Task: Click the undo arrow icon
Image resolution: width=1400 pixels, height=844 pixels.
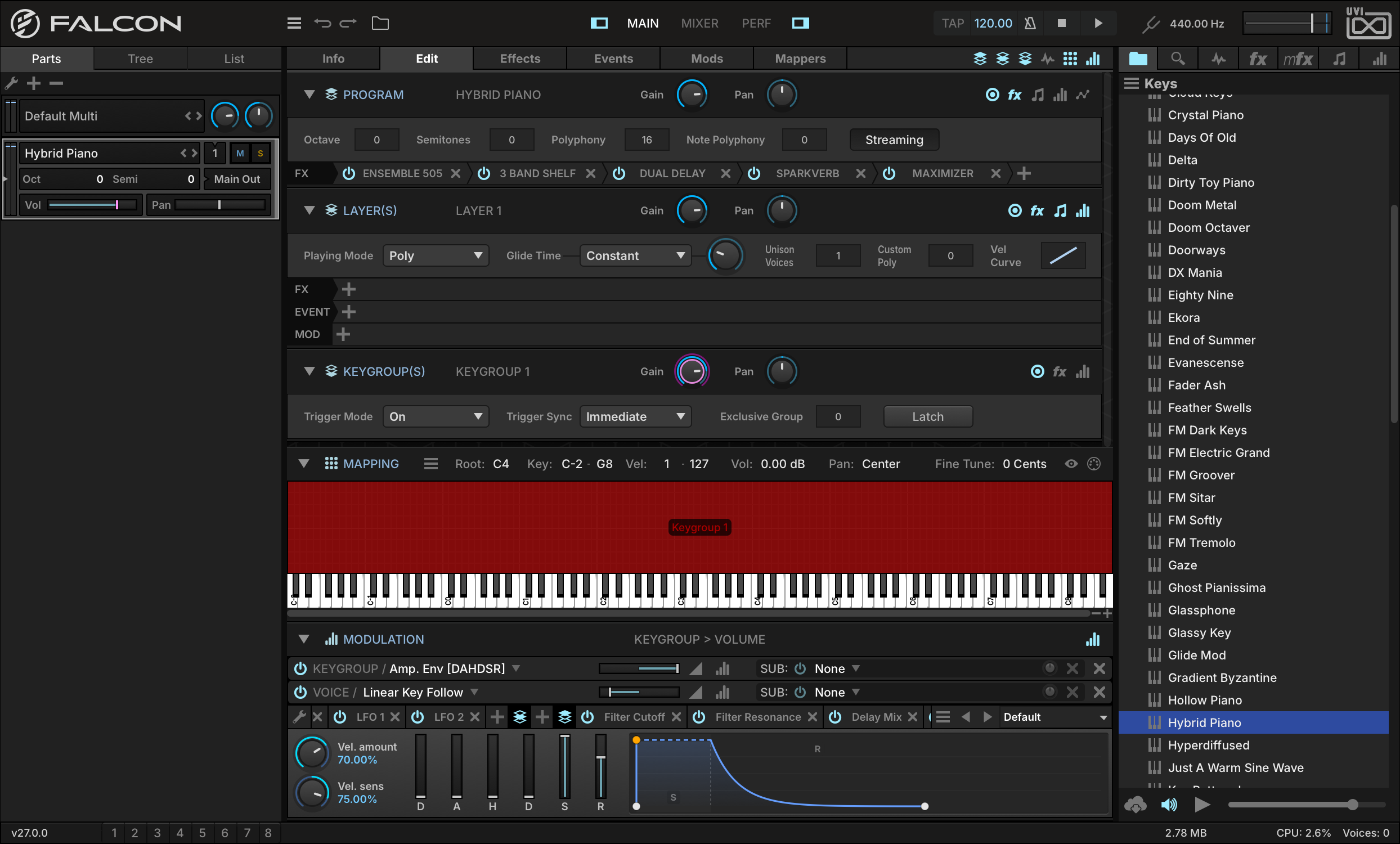Action: (322, 23)
